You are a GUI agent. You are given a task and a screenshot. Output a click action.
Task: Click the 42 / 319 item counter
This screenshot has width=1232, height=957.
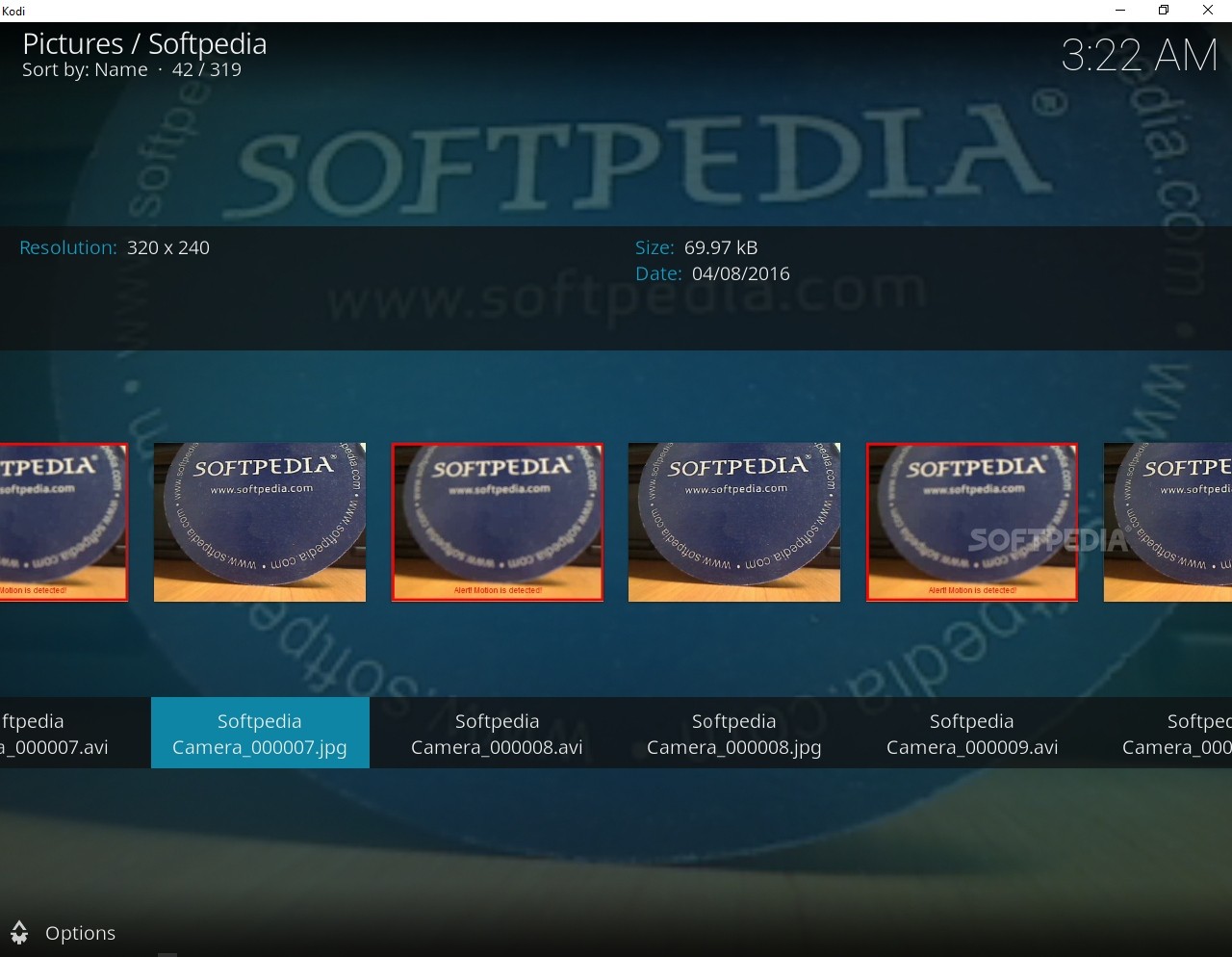click(206, 70)
